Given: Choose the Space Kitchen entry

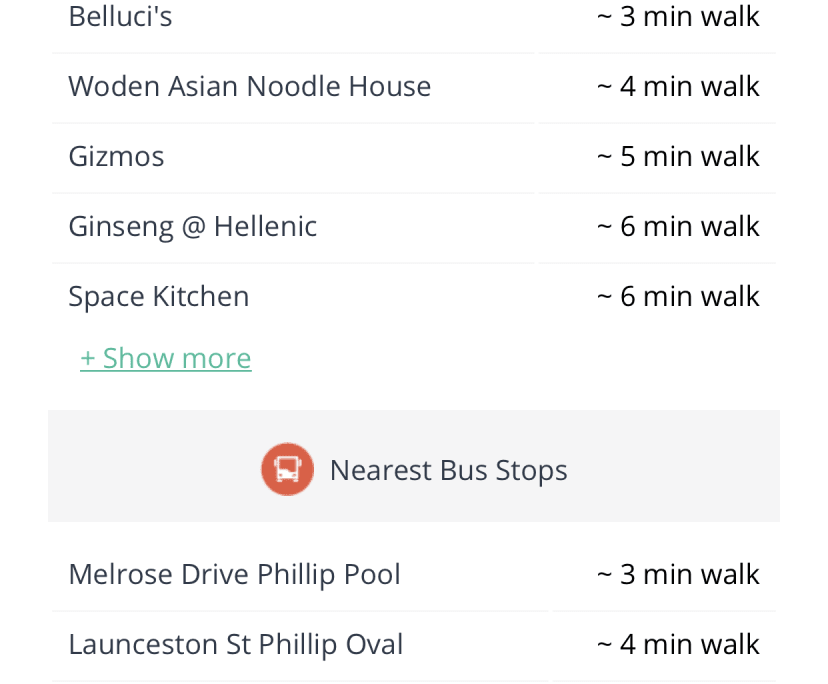Looking at the screenshot, I should [158, 296].
